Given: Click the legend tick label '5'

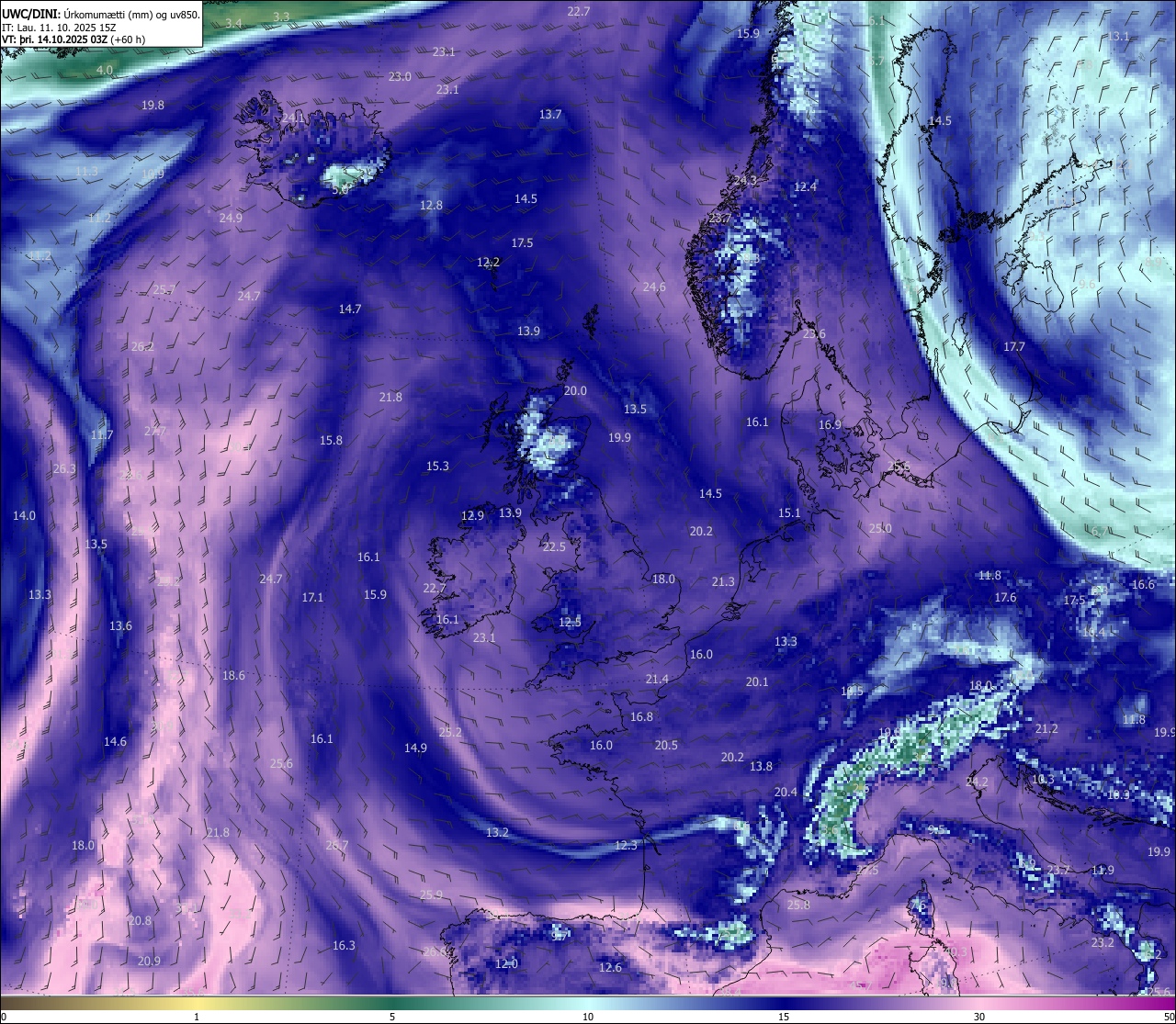Looking at the screenshot, I should pyautogui.click(x=392, y=1017).
